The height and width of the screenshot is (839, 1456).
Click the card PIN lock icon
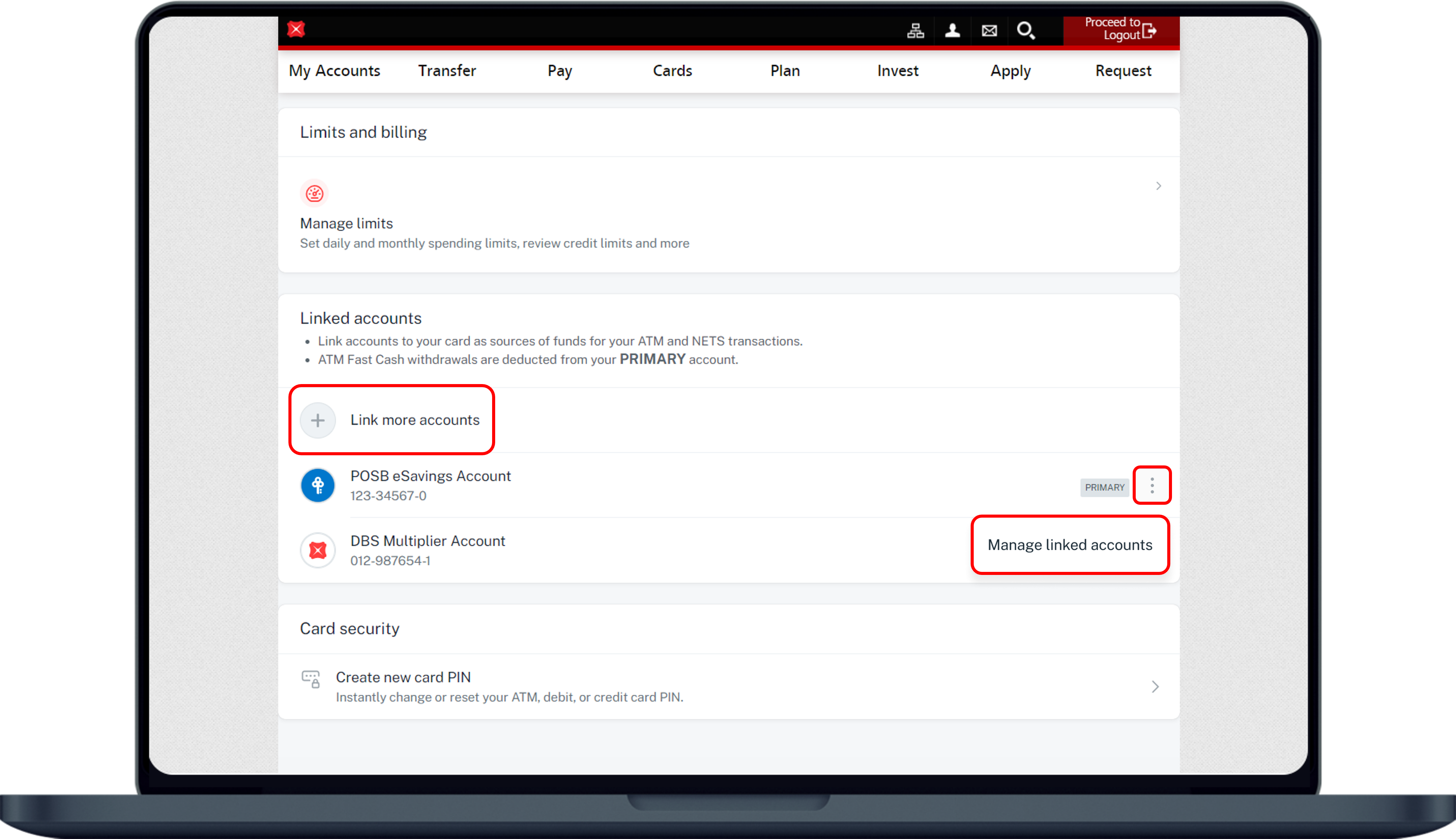coord(311,679)
